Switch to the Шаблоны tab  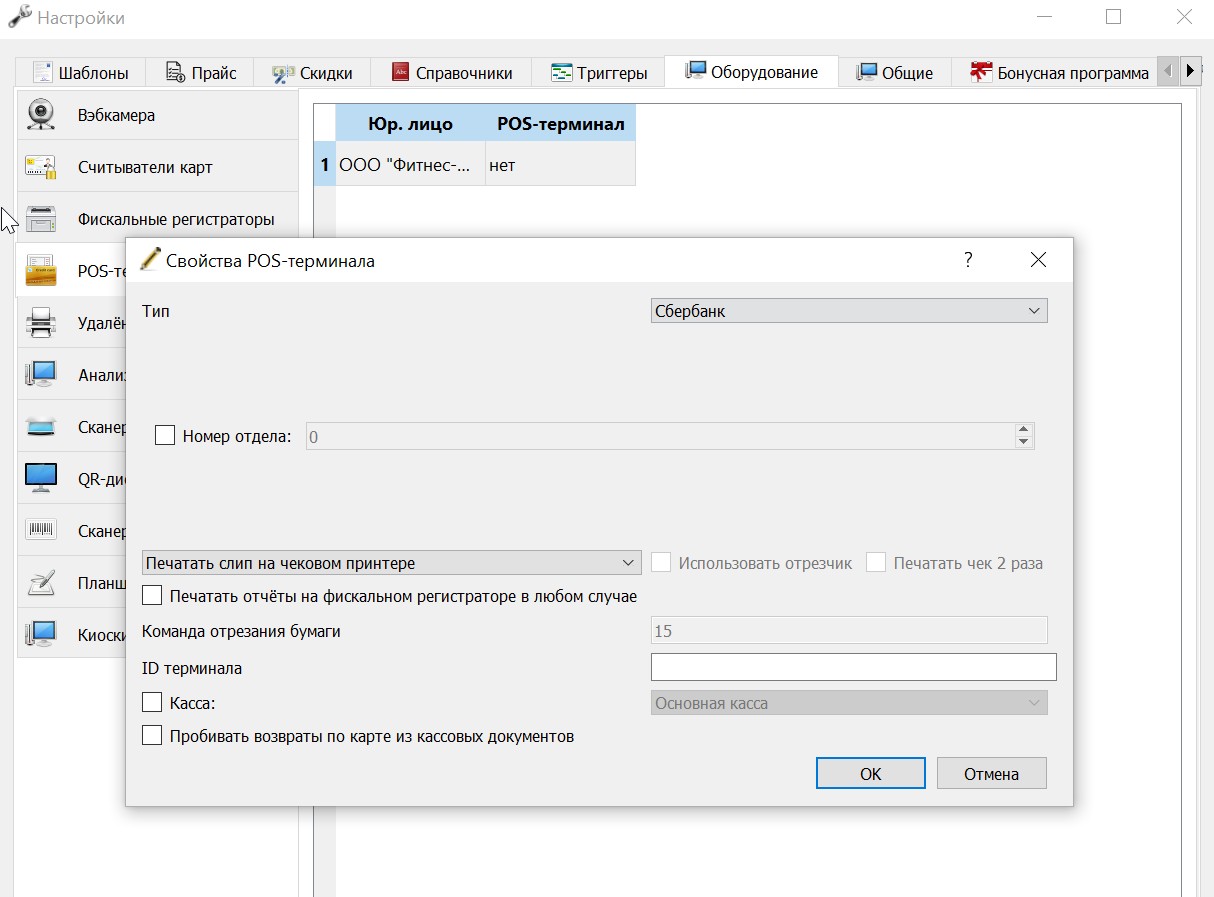point(81,72)
